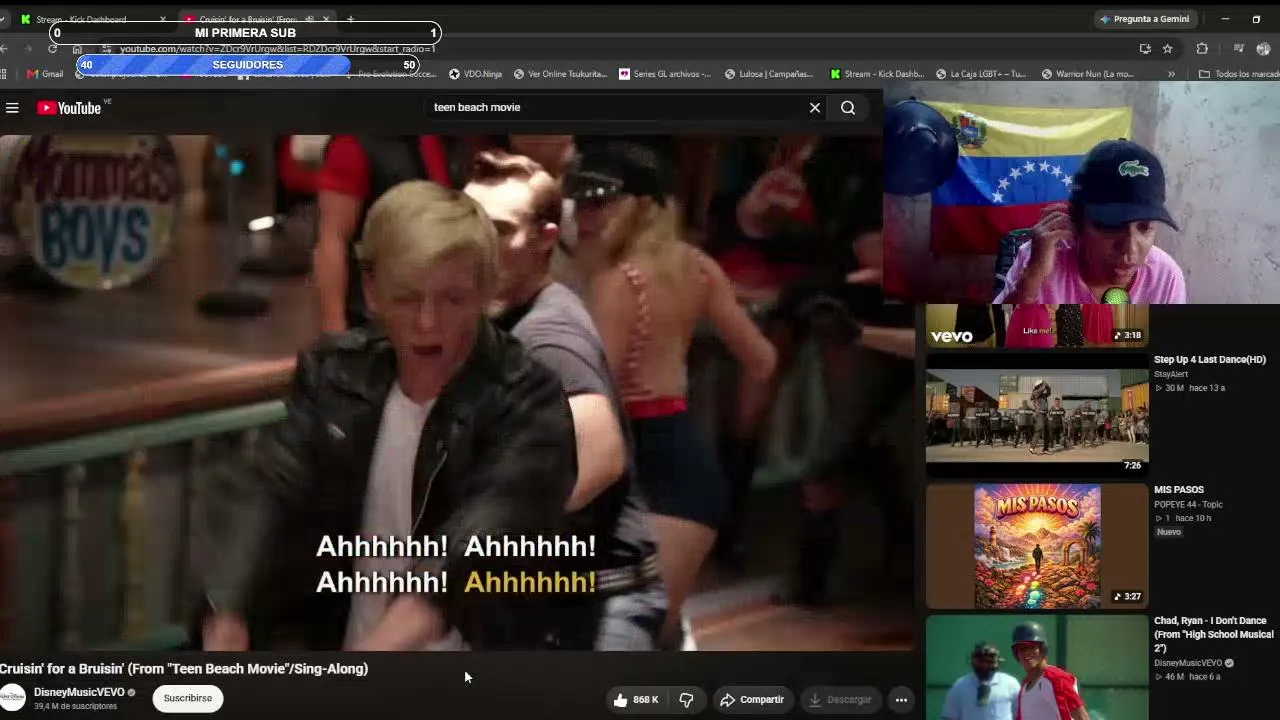
Task: Open the Gmail bookmark
Action: point(45,74)
